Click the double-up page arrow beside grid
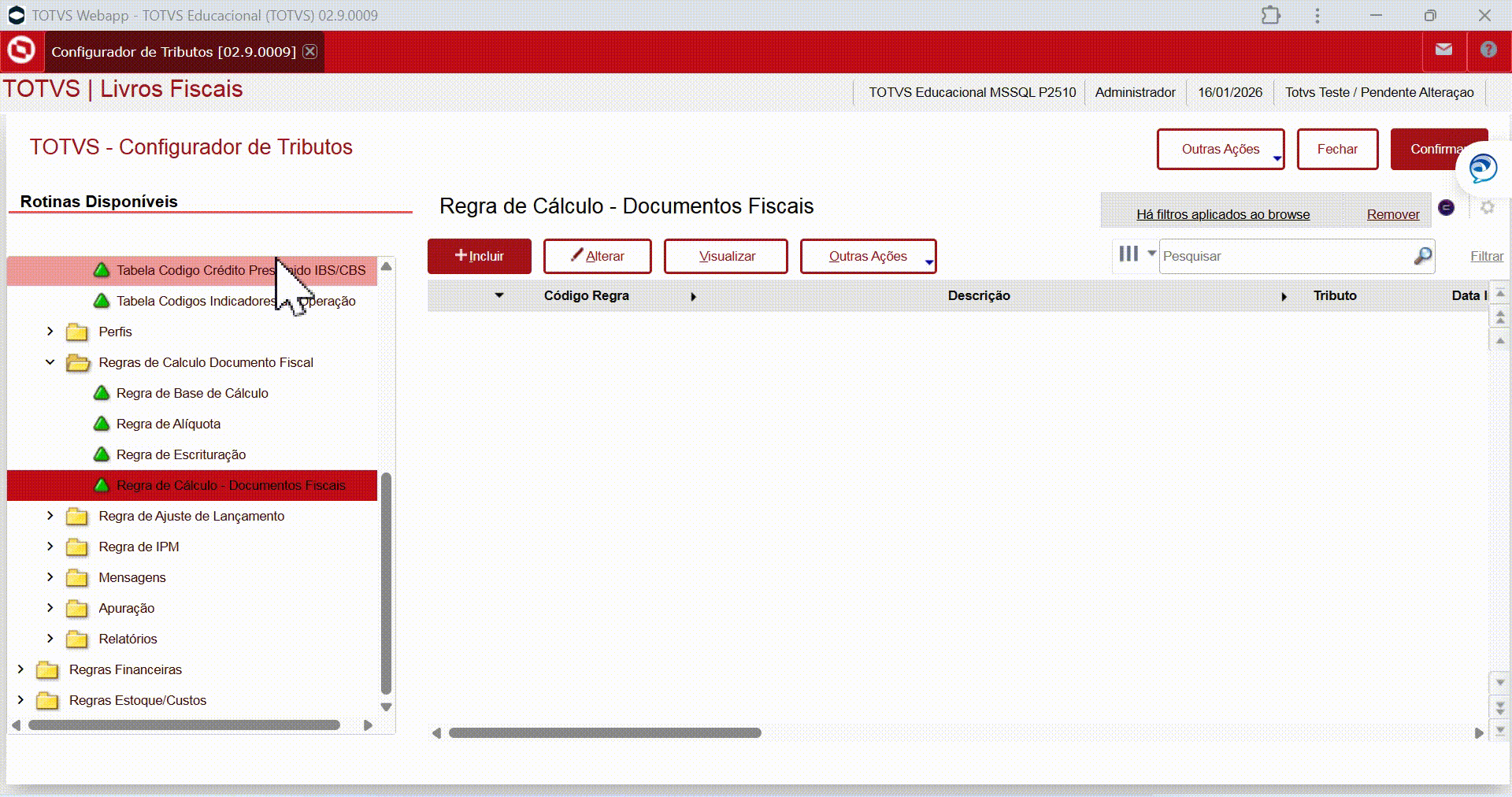 pos(1500,317)
